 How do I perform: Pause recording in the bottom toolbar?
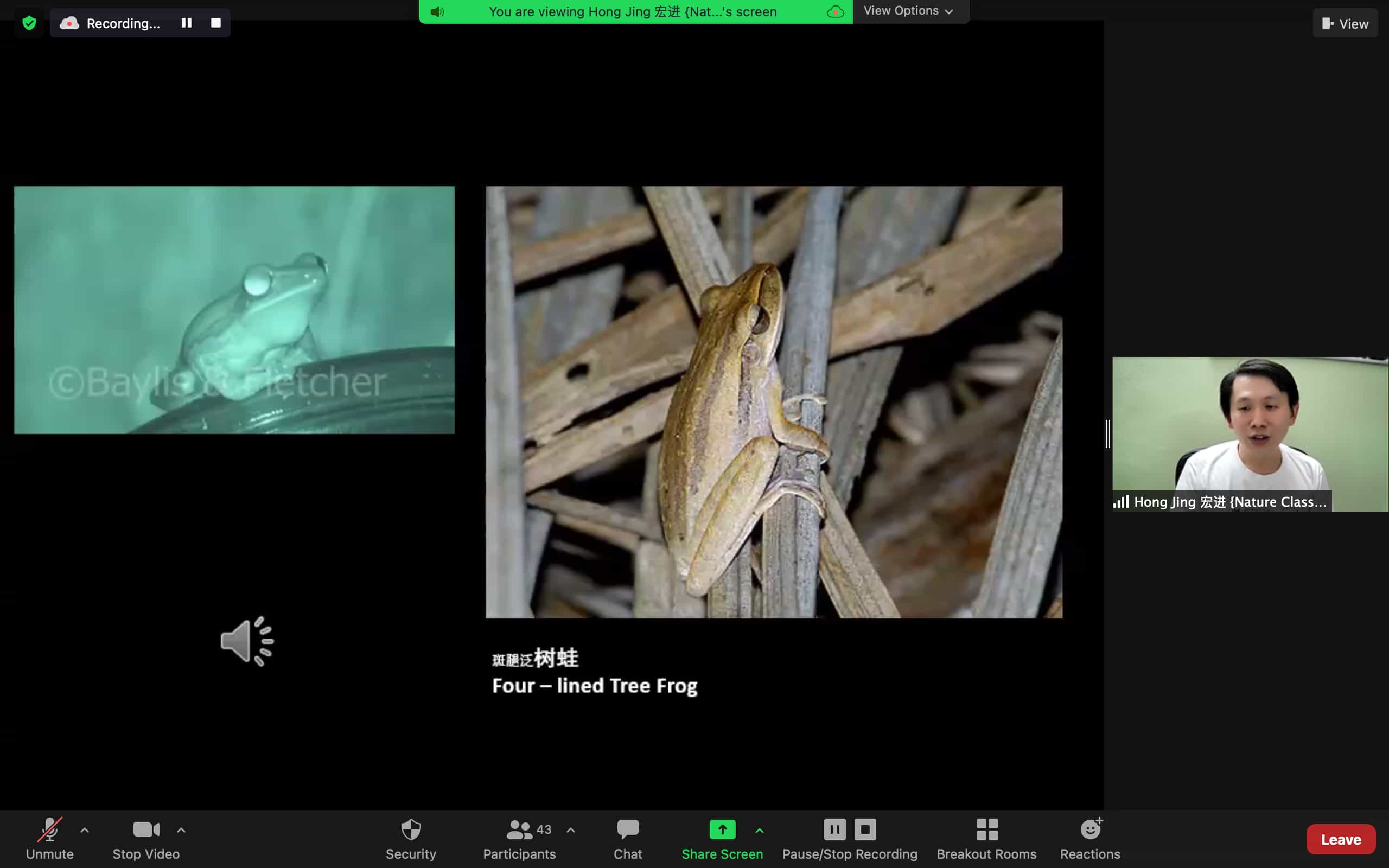point(834,829)
